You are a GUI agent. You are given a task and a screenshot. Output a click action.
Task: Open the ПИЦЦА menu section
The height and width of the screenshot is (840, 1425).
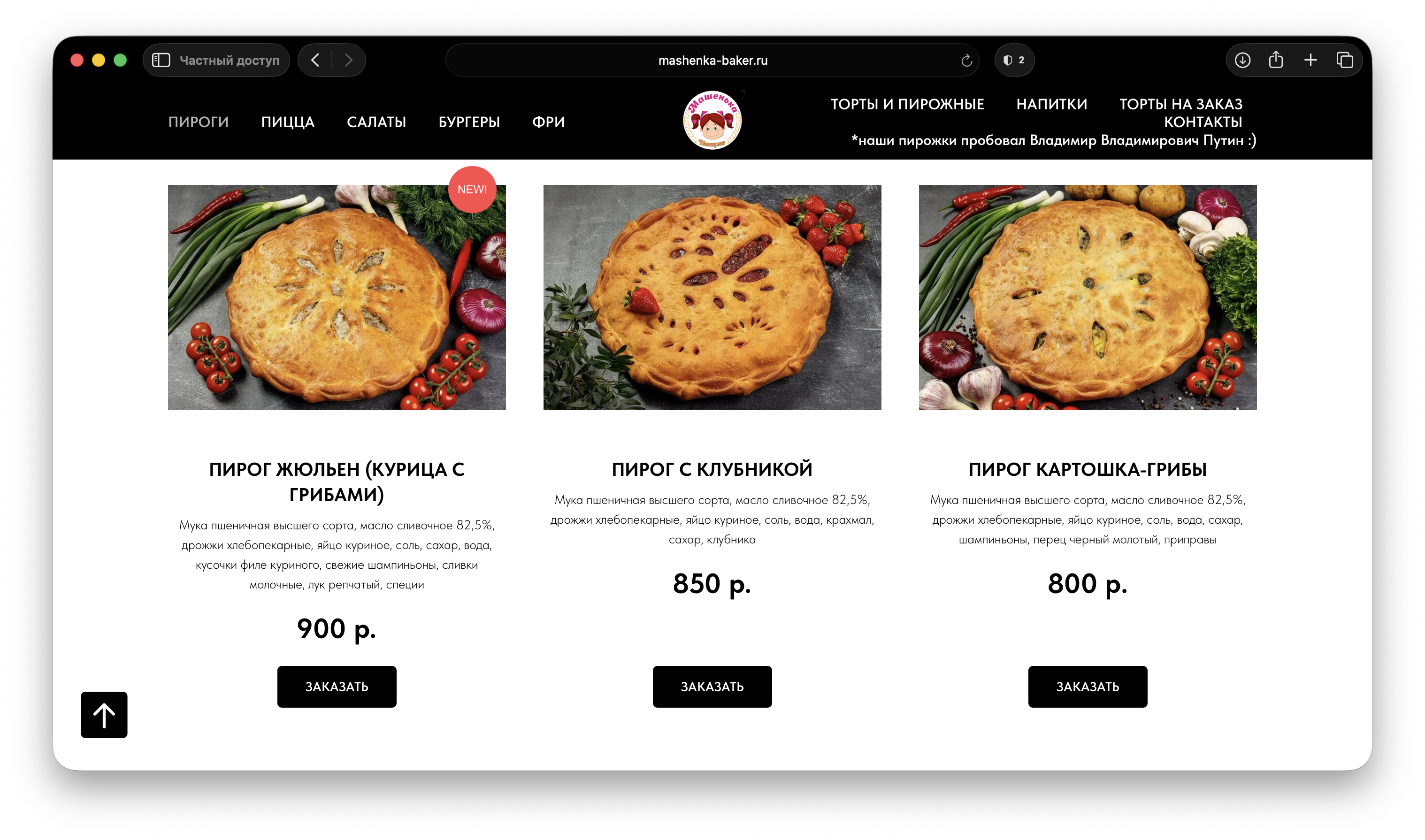(288, 122)
